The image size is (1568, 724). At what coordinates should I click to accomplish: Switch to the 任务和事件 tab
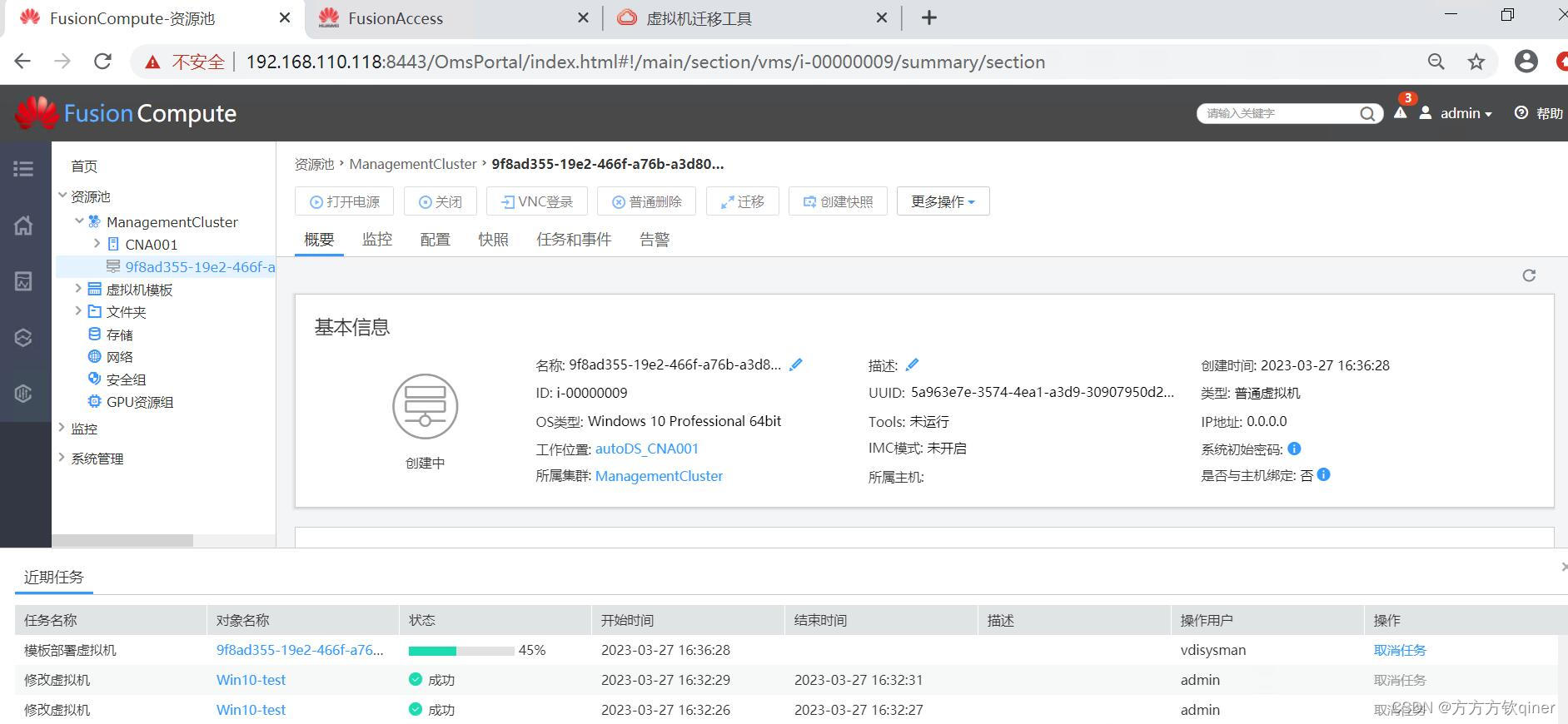pyautogui.click(x=574, y=240)
